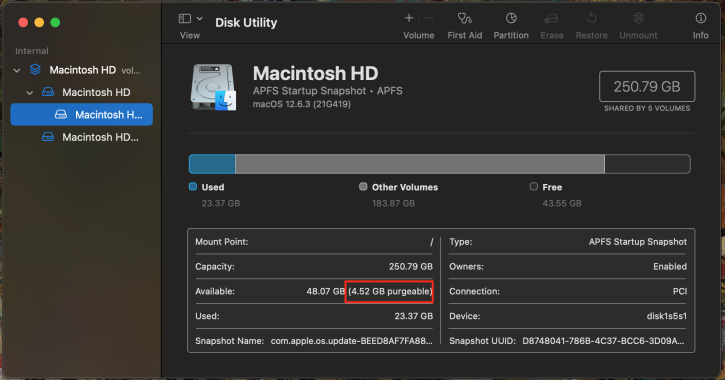Screen dimensions: 725x380
Task: Select the last Macintosh HD... sidebar row
Action: [100, 137]
